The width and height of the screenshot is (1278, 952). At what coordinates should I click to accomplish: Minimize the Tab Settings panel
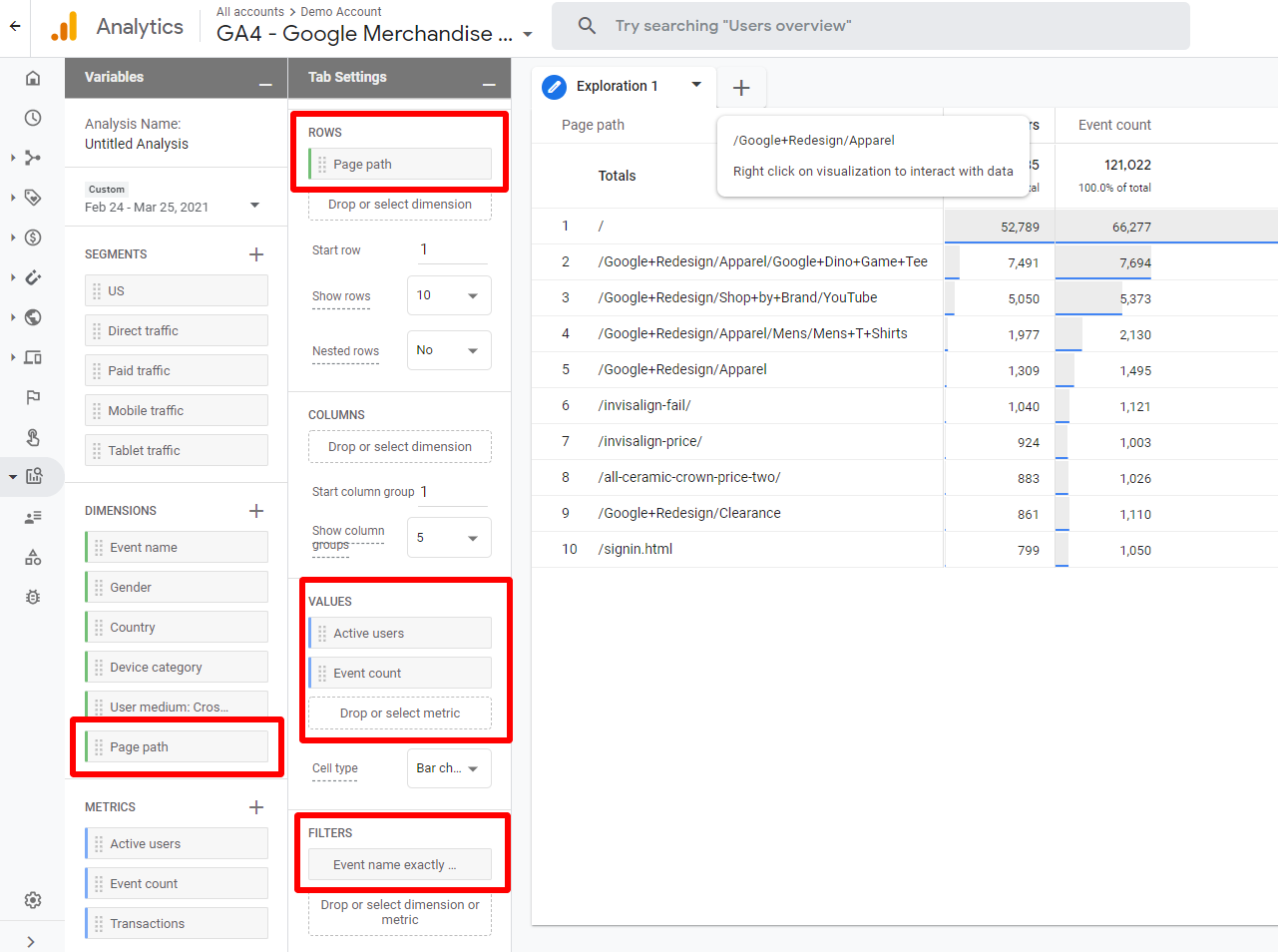489,85
